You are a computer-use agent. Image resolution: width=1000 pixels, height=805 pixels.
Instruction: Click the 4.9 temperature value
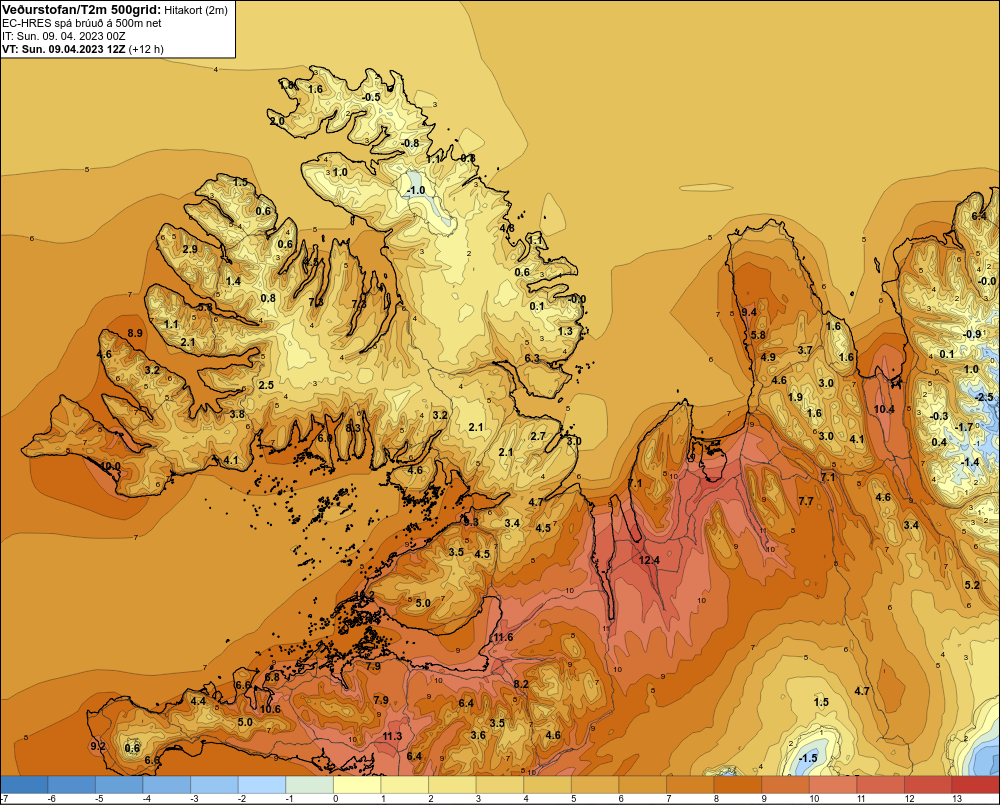[x=768, y=357]
